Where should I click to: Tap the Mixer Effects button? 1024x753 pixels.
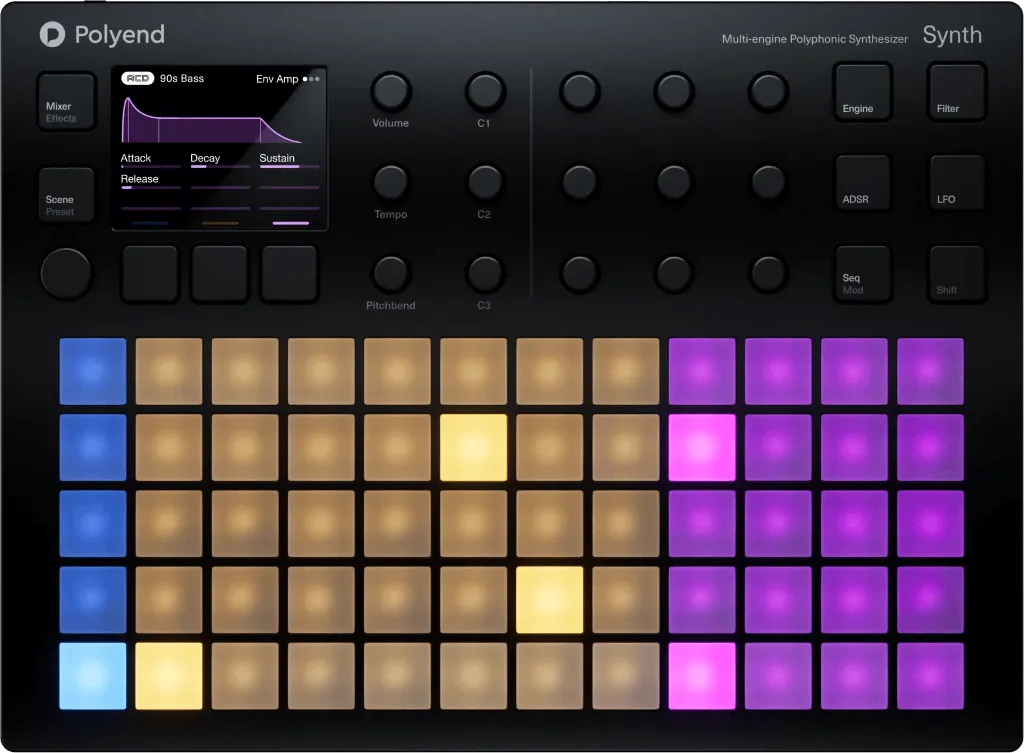pos(67,102)
